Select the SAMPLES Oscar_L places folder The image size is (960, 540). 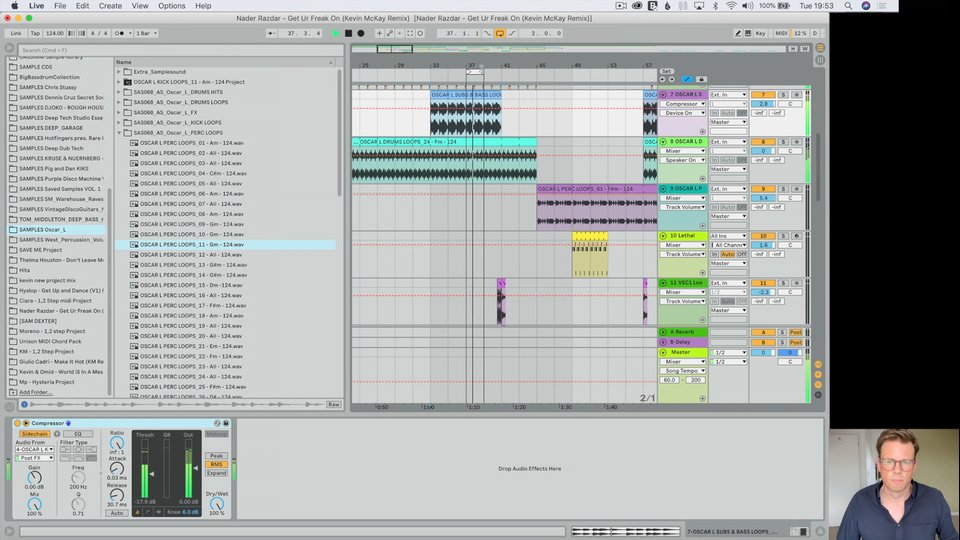[x=56, y=230]
